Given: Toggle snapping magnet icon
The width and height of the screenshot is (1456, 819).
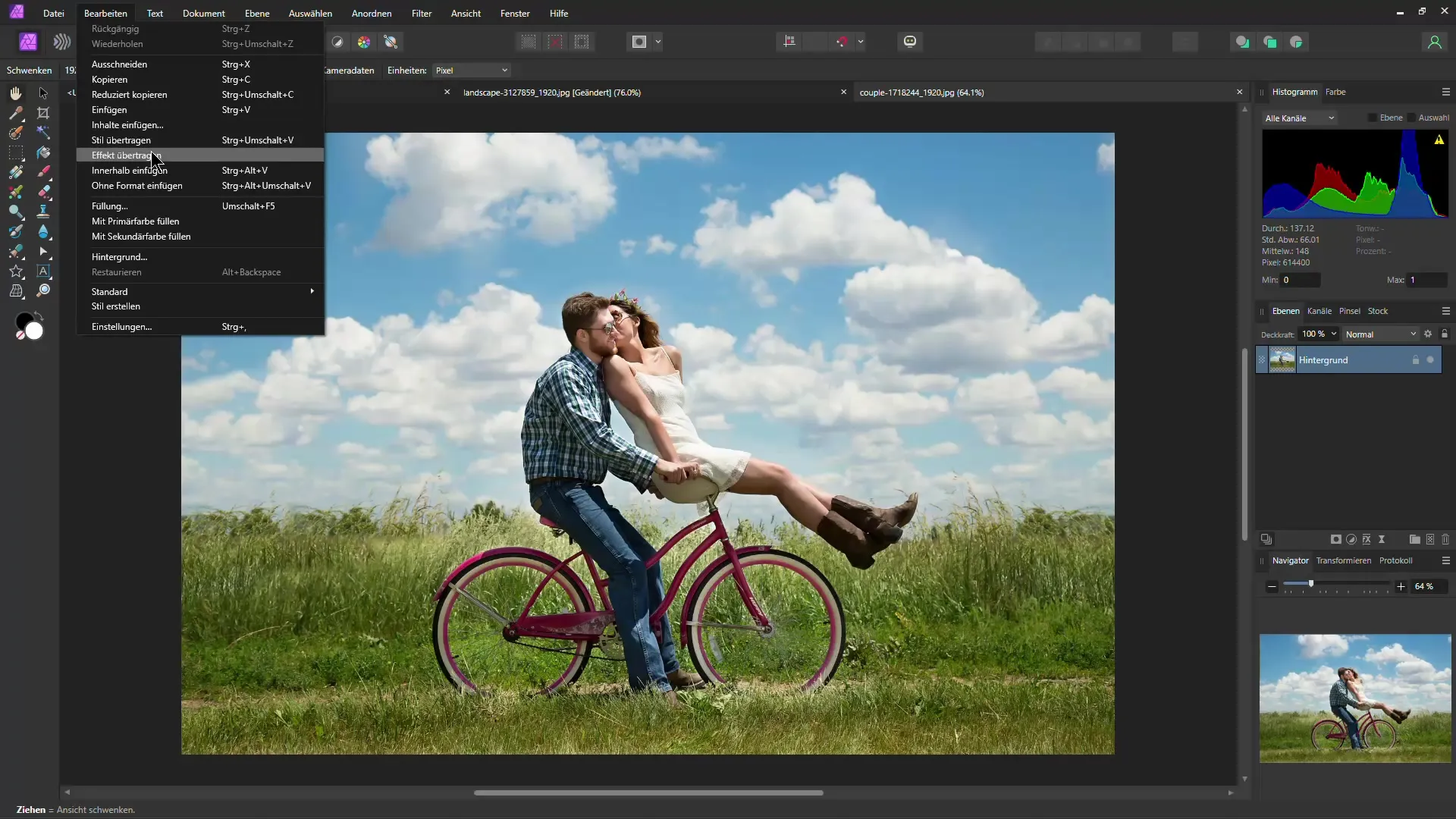Looking at the screenshot, I should [x=842, y=42].
